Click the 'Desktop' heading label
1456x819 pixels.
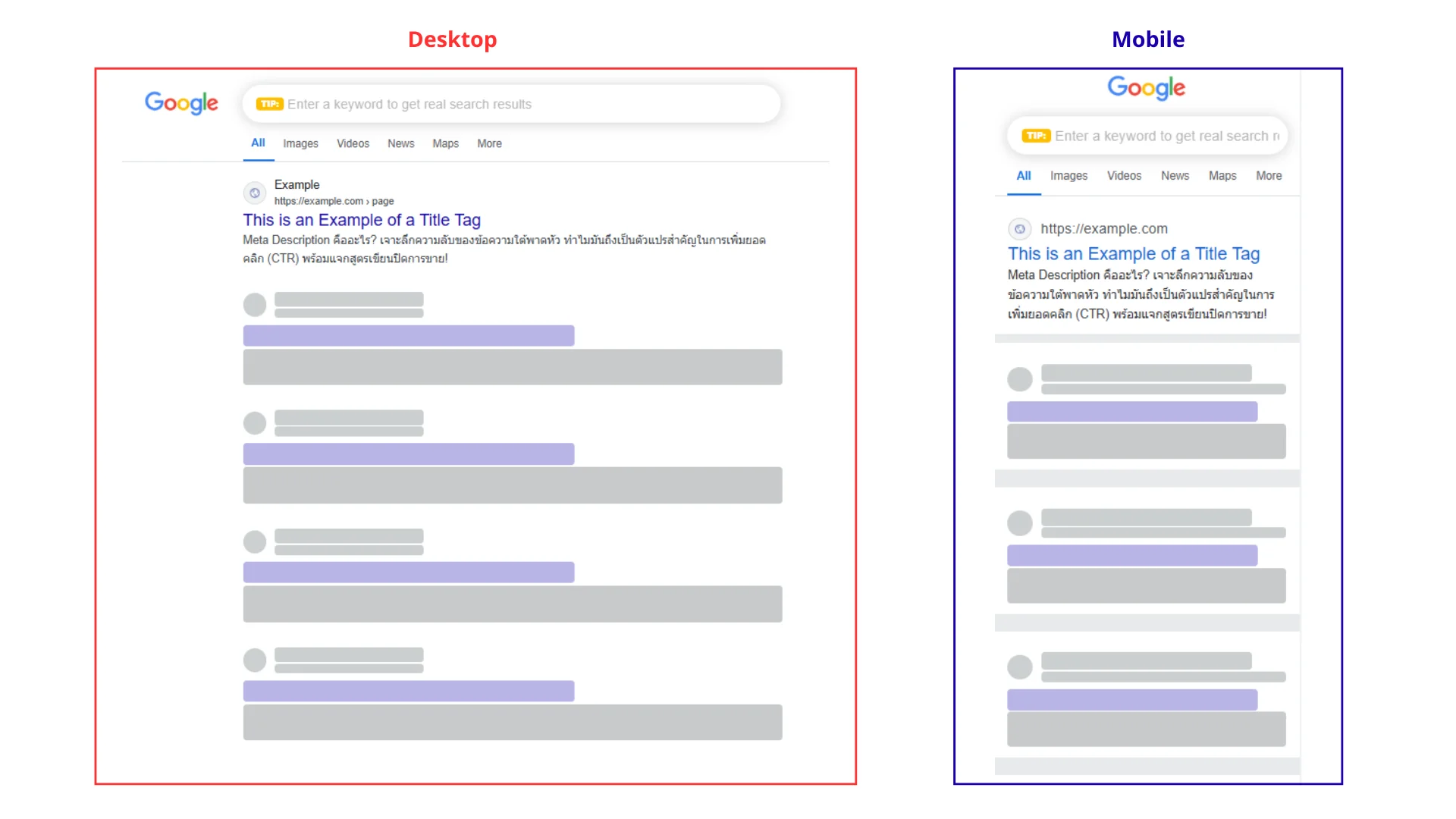pos(452,39)
